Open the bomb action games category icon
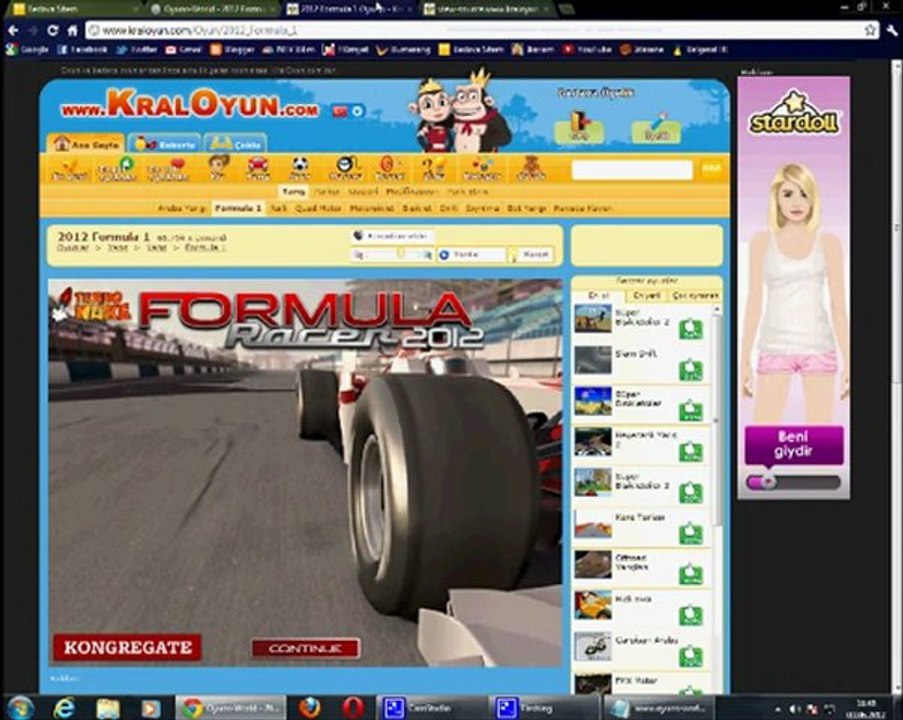The height and width of the screenshot is (720, 903). coord(346,169)
